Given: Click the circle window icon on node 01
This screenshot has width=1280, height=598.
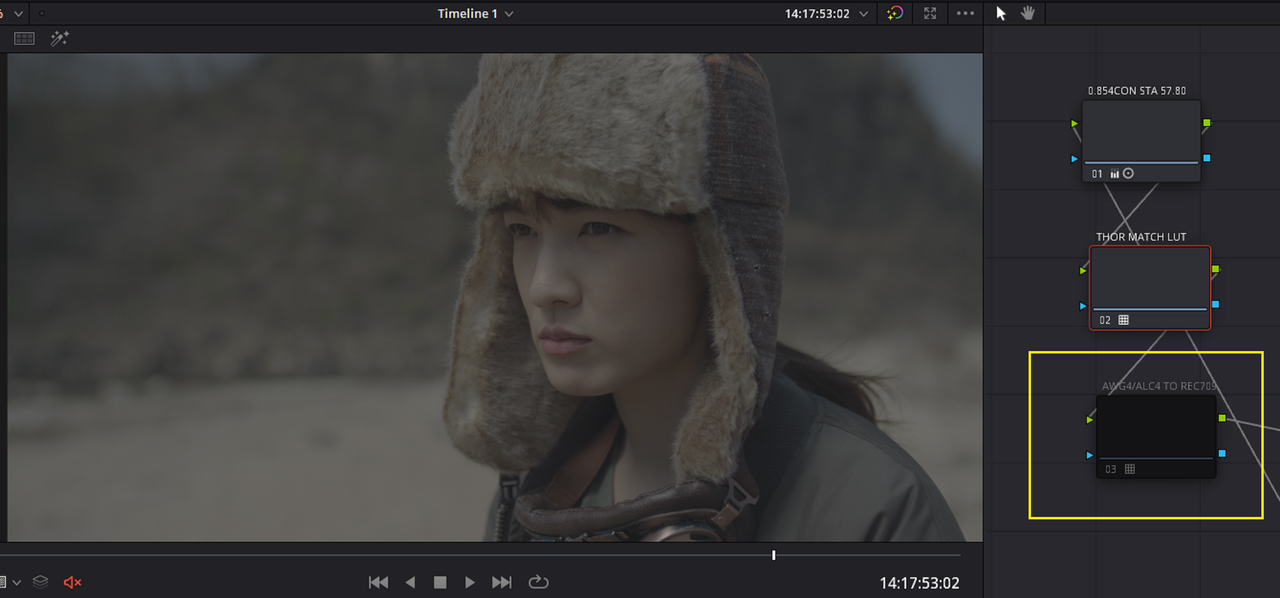Looking at the screenshot, I should pos(1129,173).
